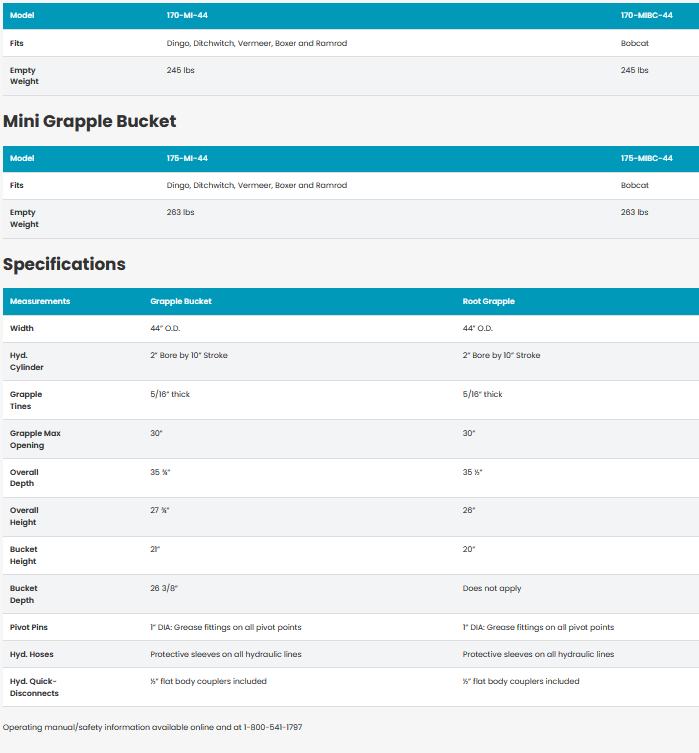Click the Specifications section heading
This screenshot has width=699, height=753.
pyautogui.click(x=65, y=264)
